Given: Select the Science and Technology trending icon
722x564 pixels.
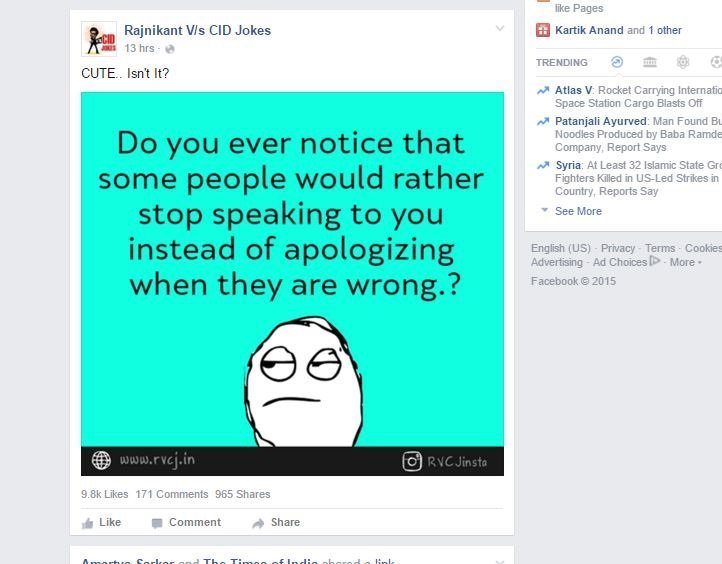Looking at the screenshot, I should [x=683, y=62].
